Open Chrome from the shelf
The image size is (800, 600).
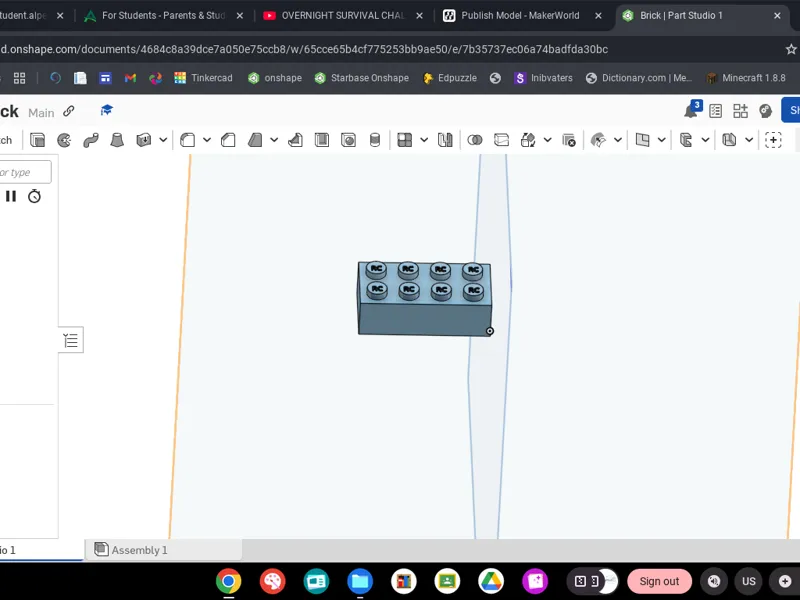[229, 581]
